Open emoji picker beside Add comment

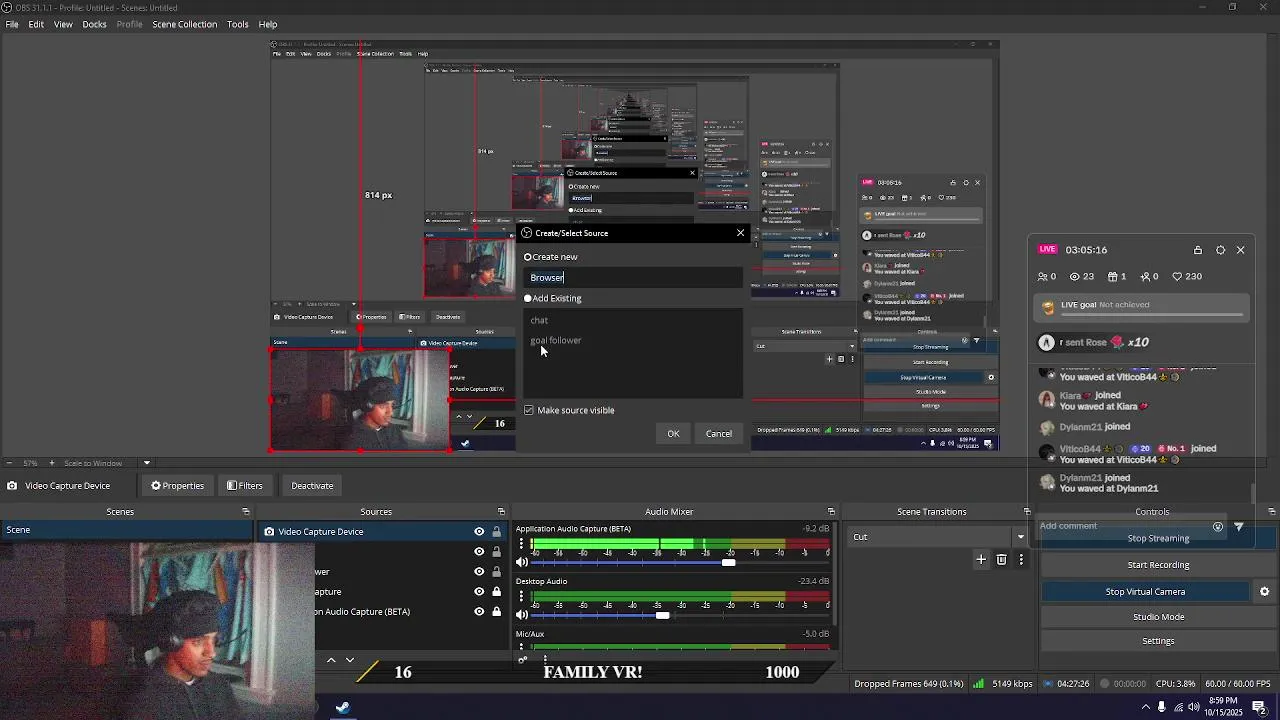pos(1218,526)
